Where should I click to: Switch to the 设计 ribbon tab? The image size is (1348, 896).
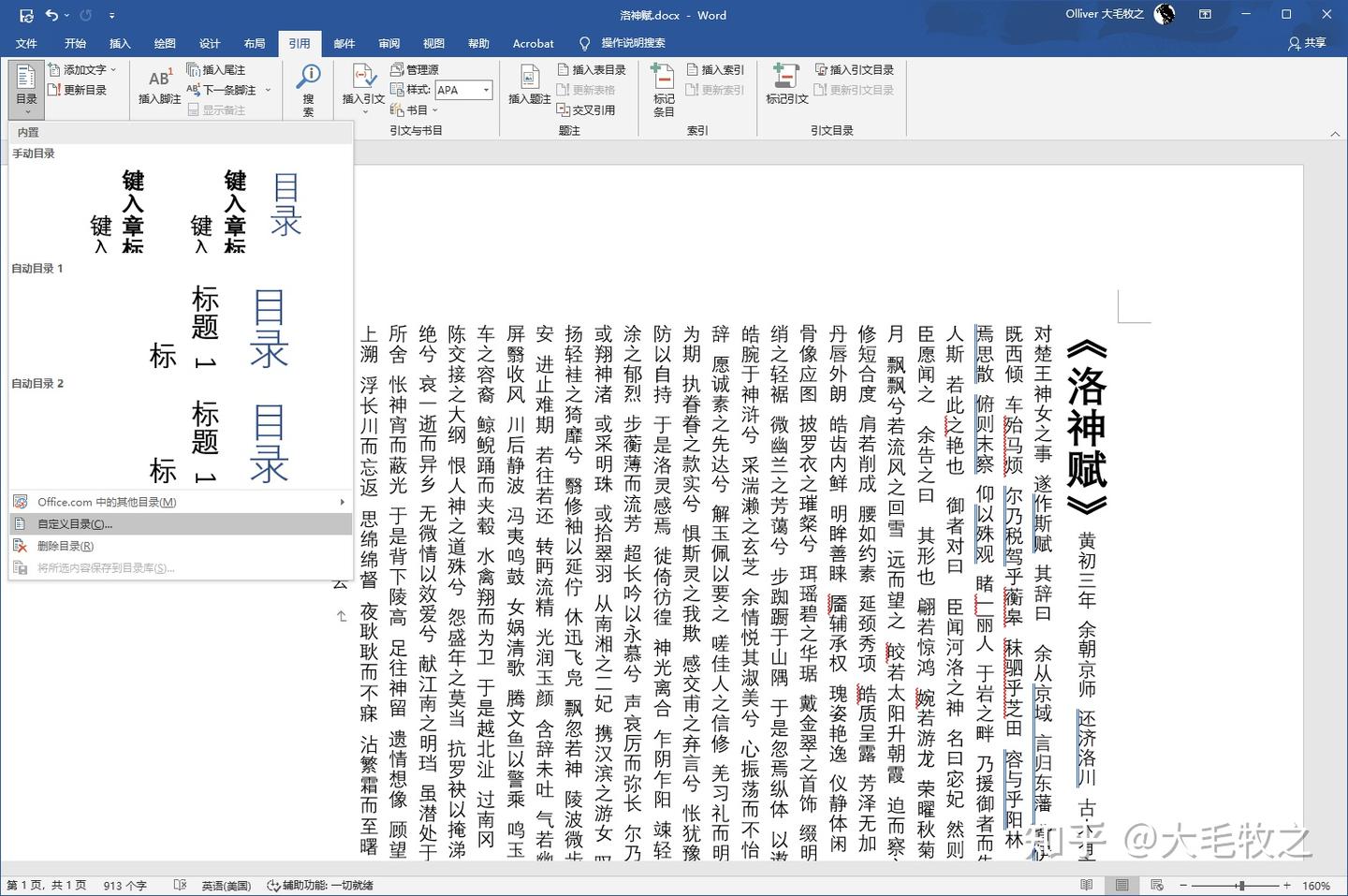pos(210,43)
